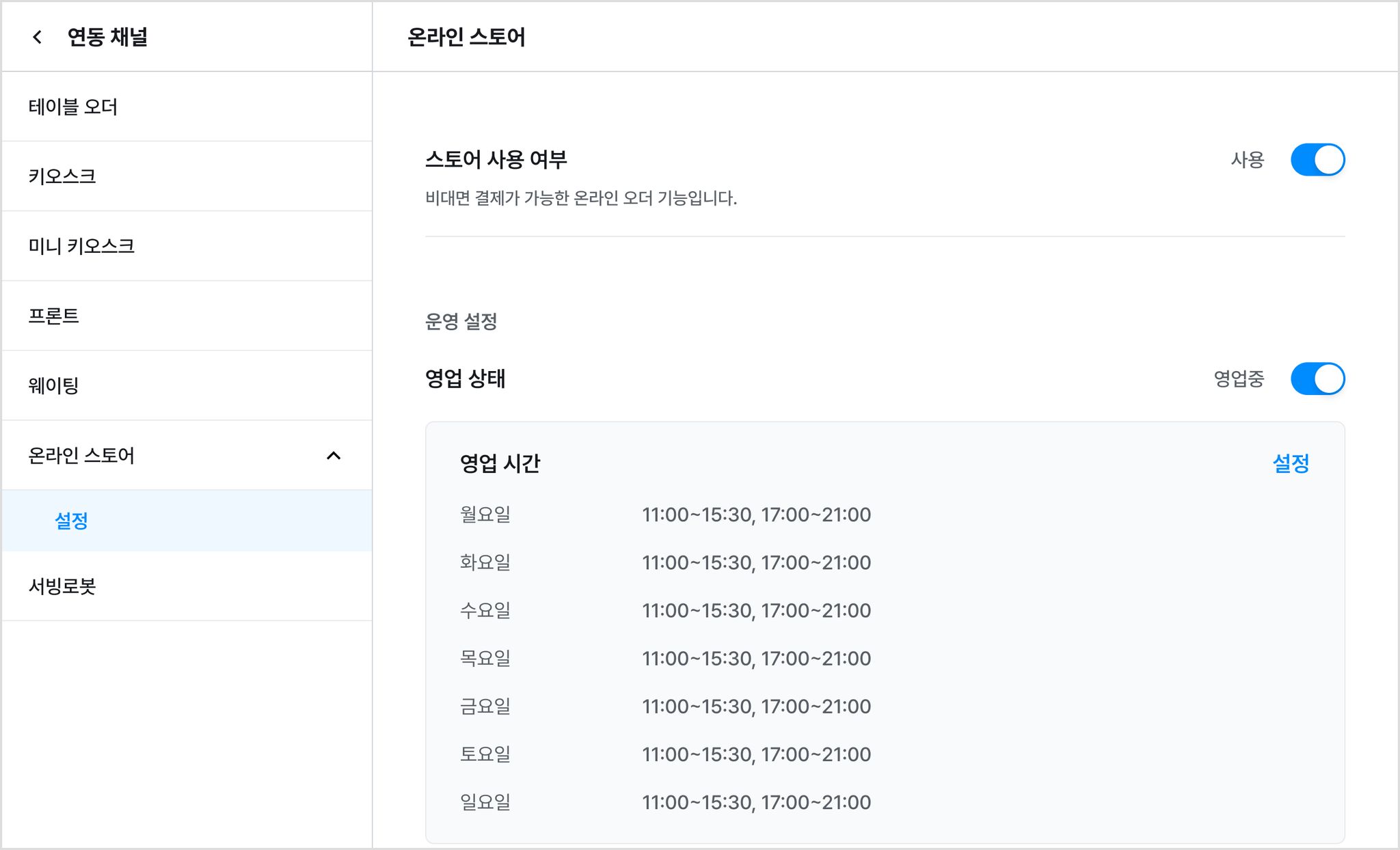Toggle the 영업 상태 switch off
The height and width of the screenshot is (850, 1400).
pos(1317,379)
